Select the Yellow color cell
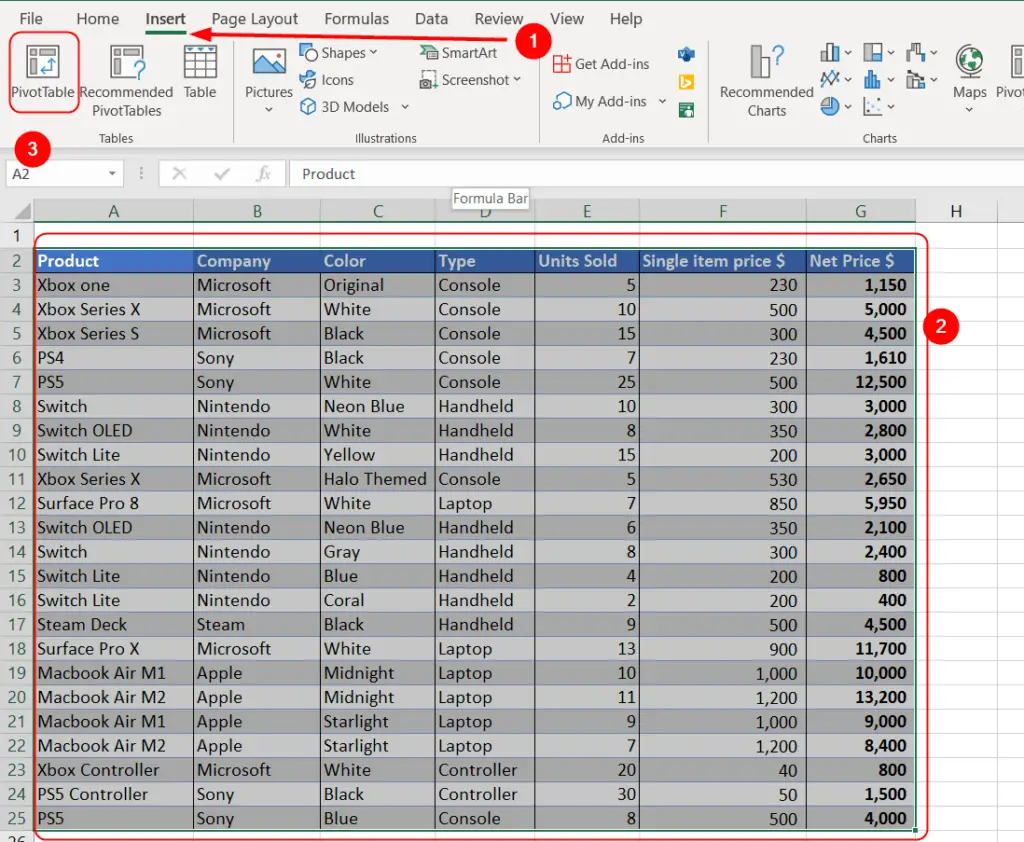This screenshot has height=842, width=1024. 377,455
